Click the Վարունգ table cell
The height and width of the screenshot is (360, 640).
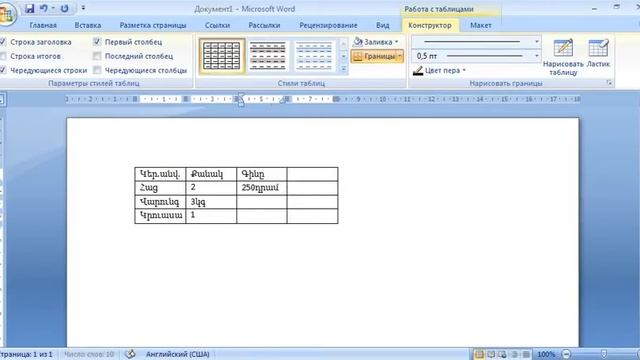click(160, 202)
